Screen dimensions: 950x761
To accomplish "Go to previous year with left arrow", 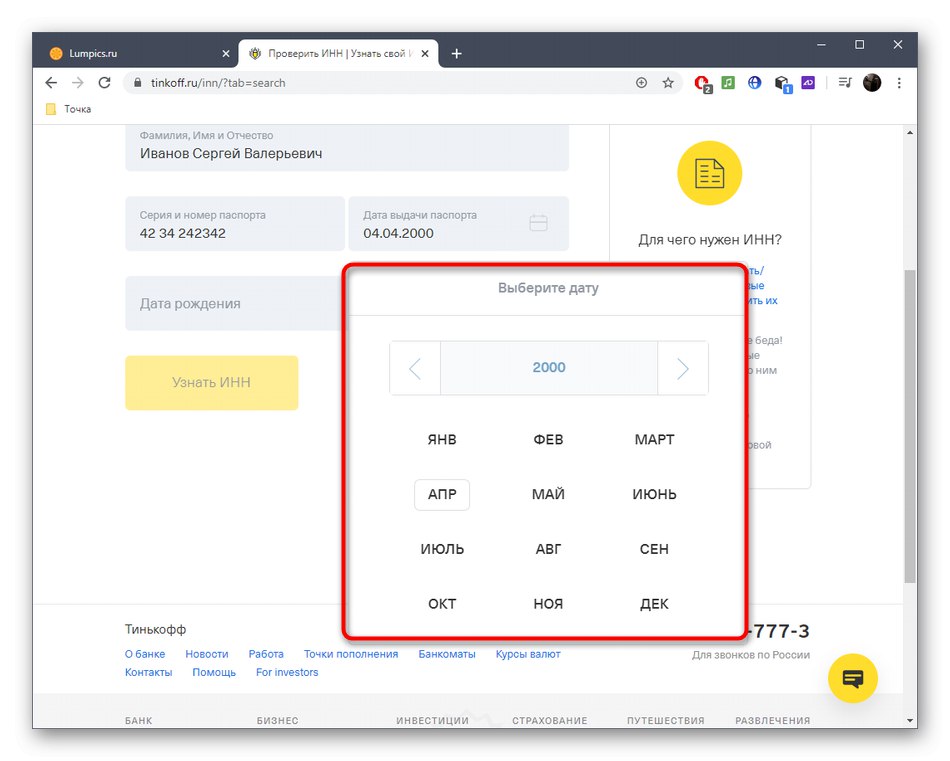I will (415, 368).
